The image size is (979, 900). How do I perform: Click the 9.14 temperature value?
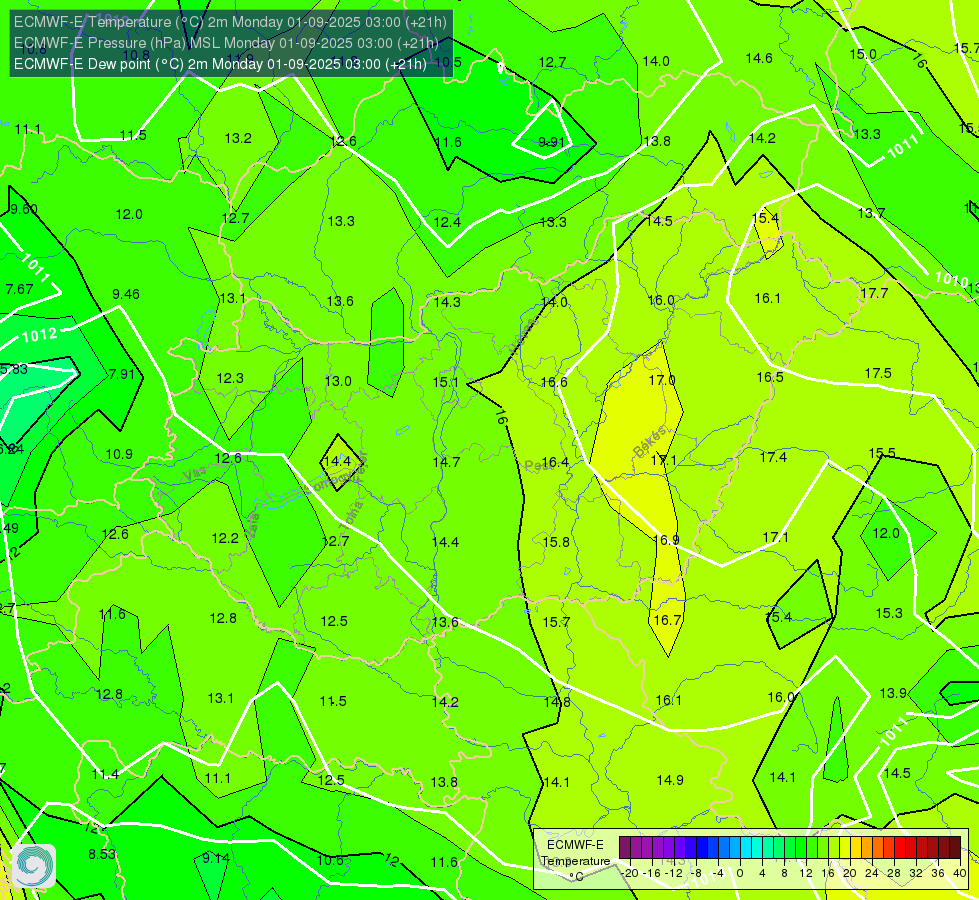[x=216, y=858]
